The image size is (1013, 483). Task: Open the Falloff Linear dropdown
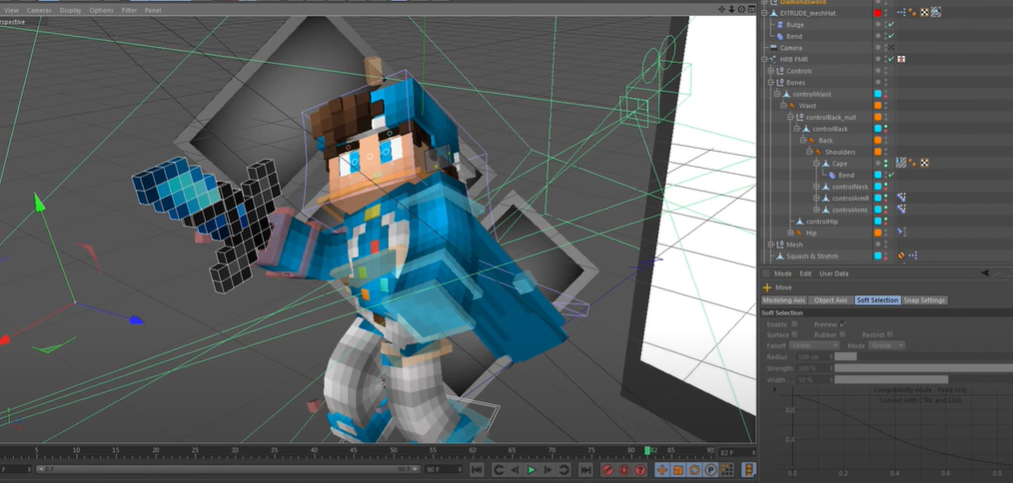[x=817, y=345]
